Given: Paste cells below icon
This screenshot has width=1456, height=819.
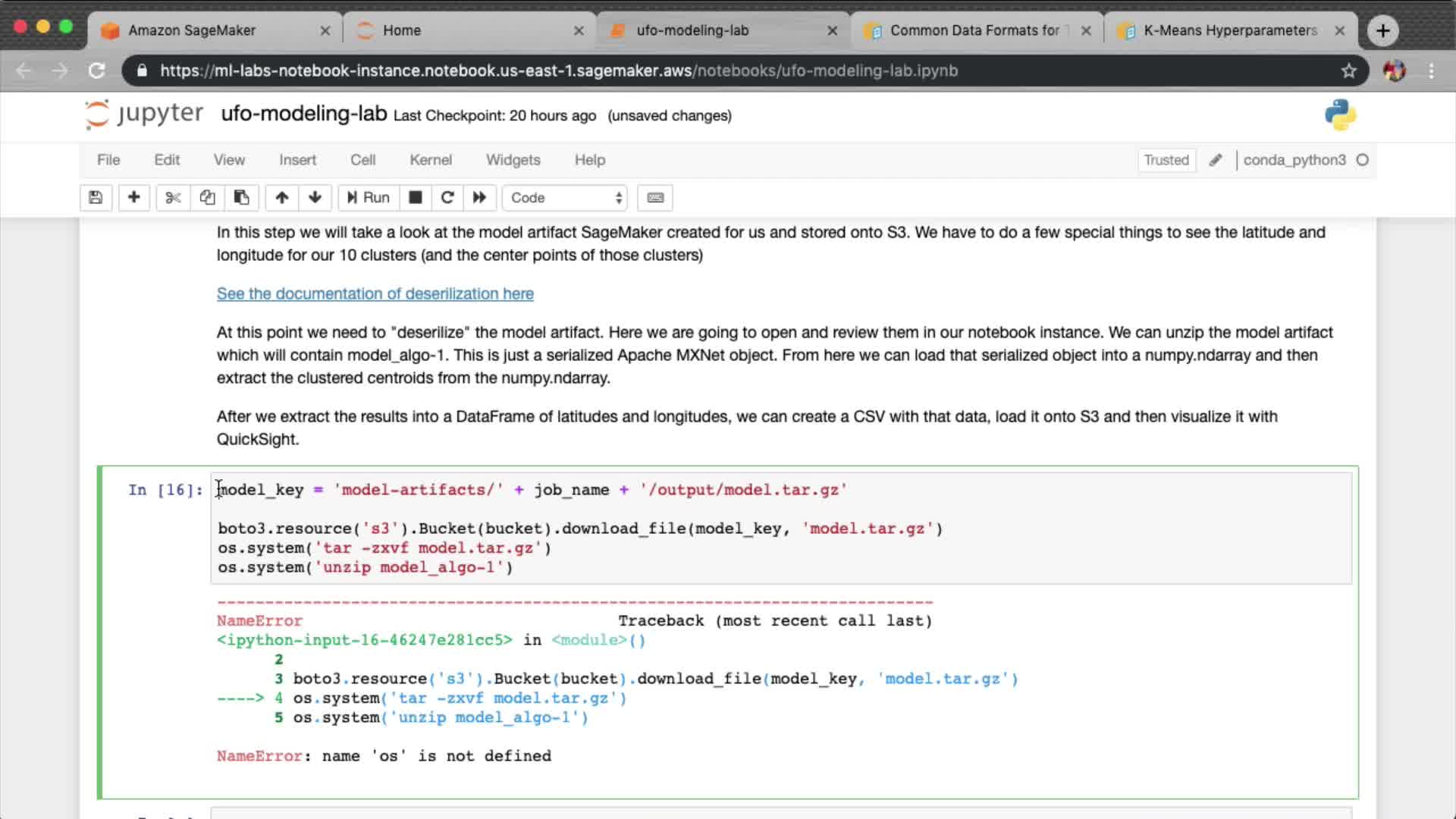Looking at the screenshot, I should click(x=241, y=198).
